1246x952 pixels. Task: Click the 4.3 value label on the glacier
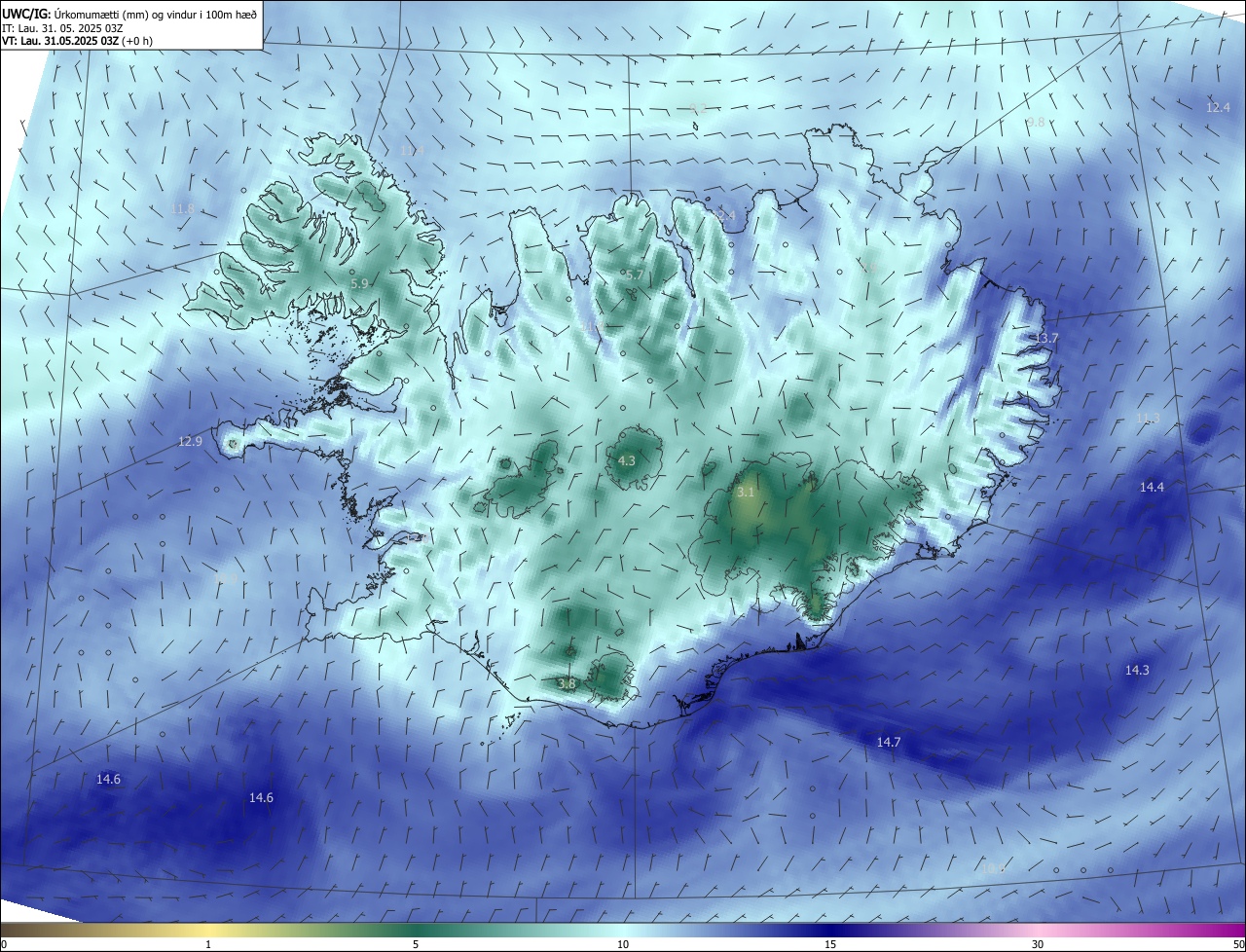pos(626,460)
